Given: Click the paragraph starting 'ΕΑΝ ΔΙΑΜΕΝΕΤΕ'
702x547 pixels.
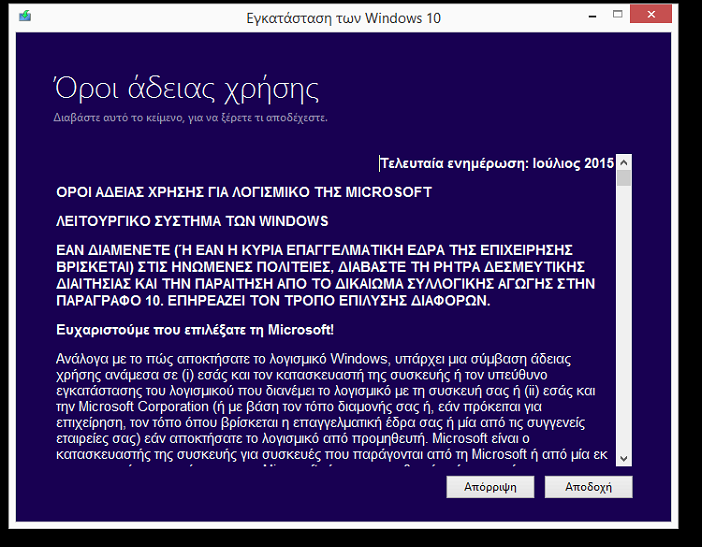Looking at the screenshot, I should tap(325, 275).
